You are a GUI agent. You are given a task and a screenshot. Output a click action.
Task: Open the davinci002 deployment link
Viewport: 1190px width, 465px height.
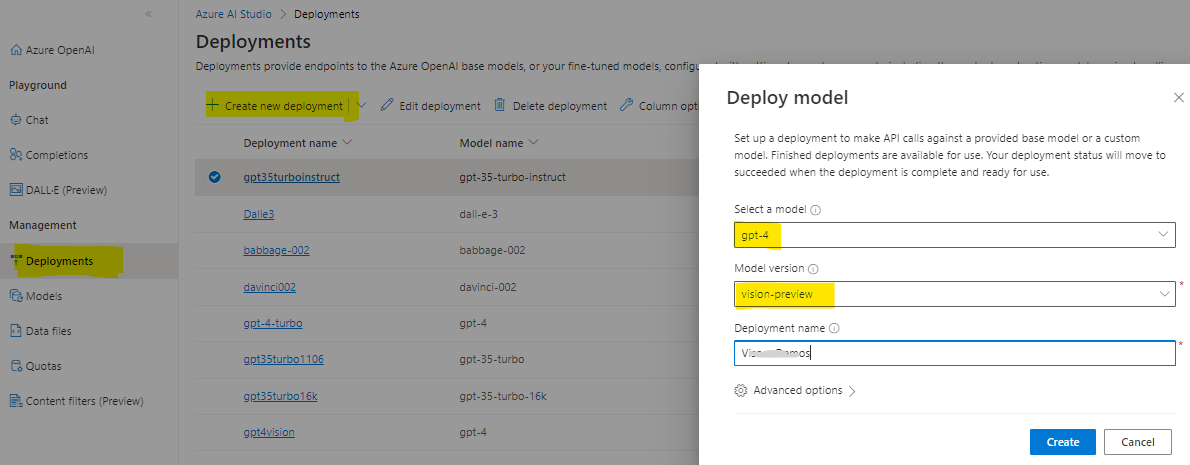(269, 287)
